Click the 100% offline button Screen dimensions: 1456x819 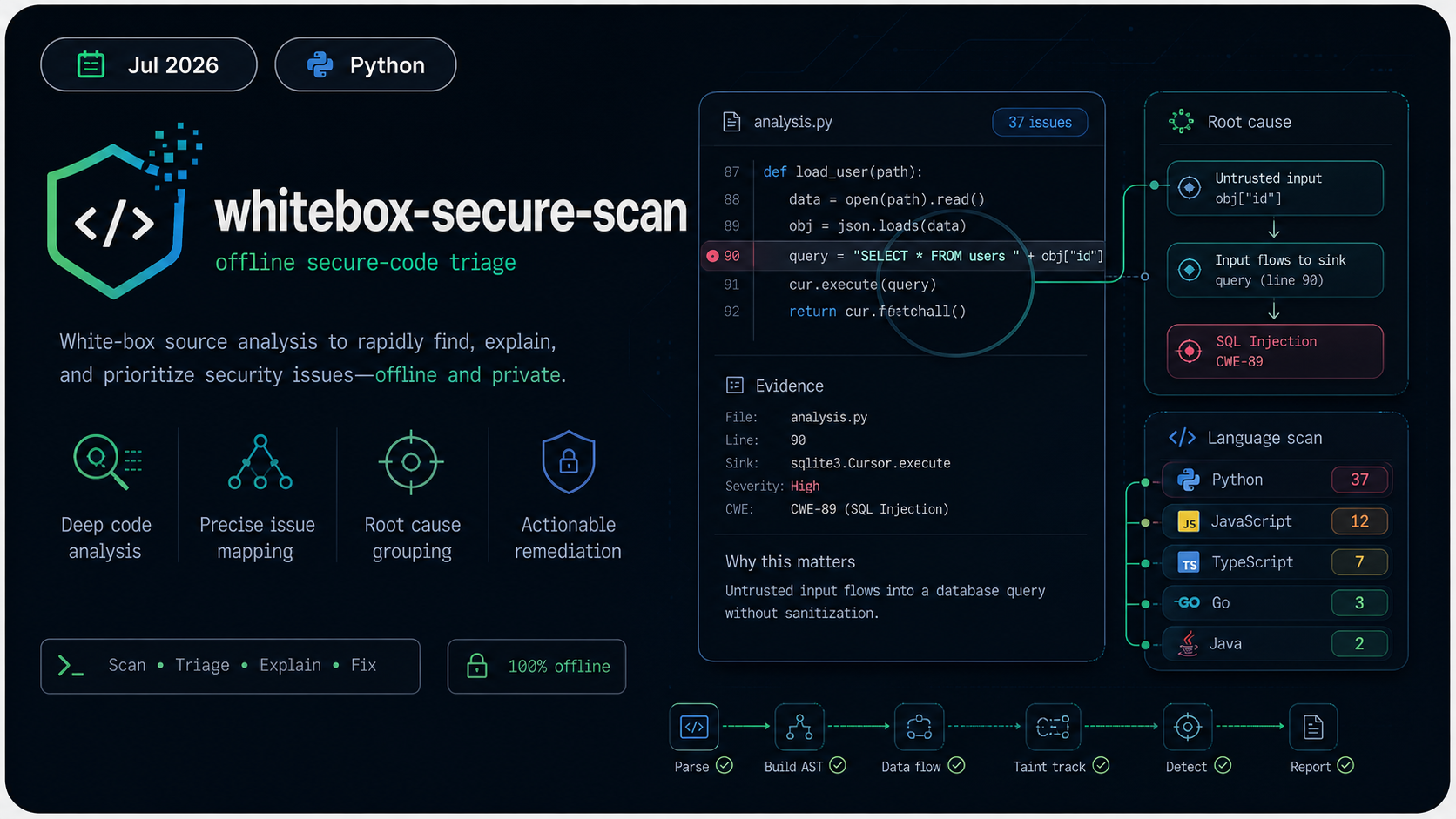(536, 667)
